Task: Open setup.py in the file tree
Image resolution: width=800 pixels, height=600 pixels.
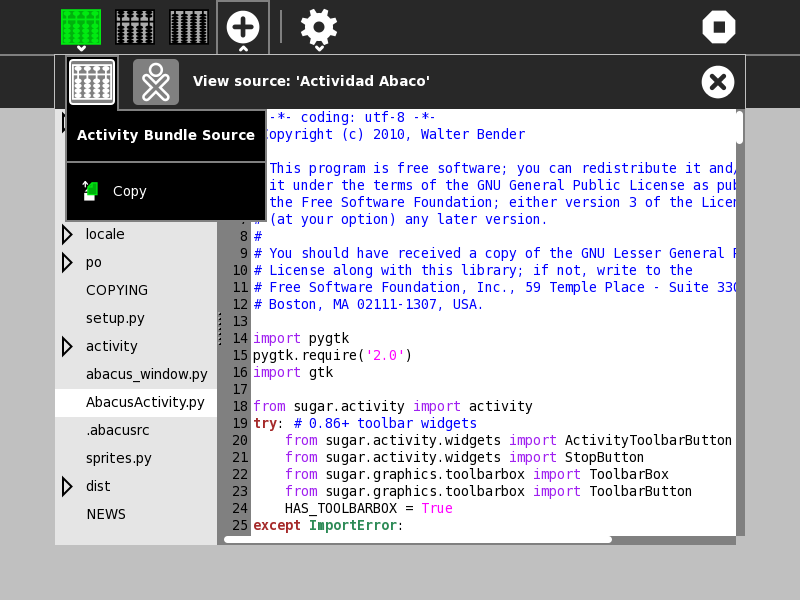Action: point(115,318)
